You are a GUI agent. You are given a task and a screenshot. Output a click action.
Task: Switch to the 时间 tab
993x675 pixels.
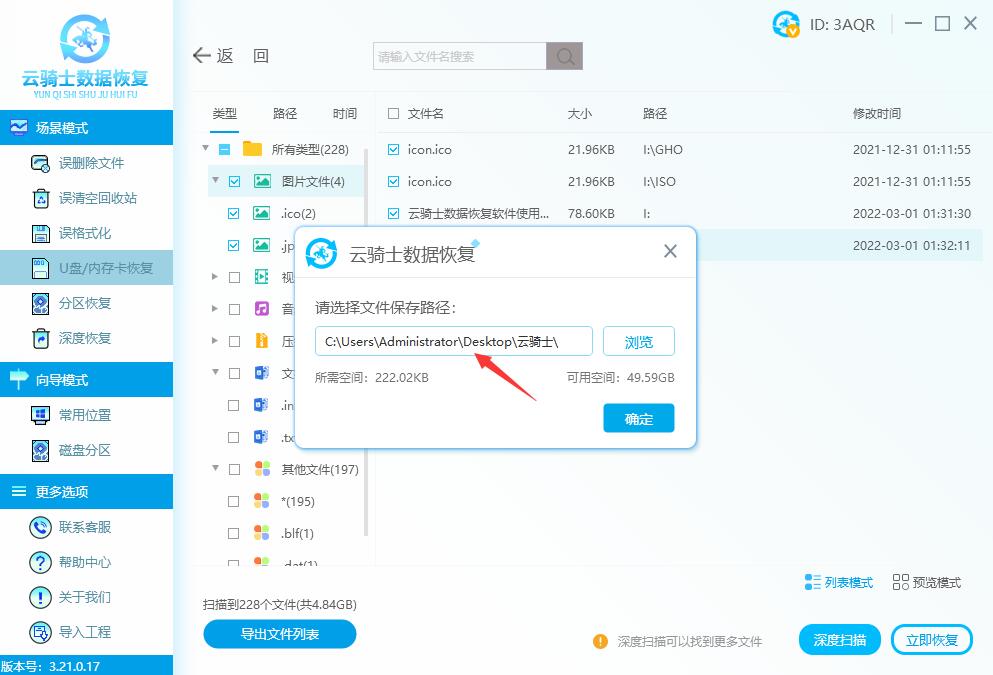coord(344,114)
